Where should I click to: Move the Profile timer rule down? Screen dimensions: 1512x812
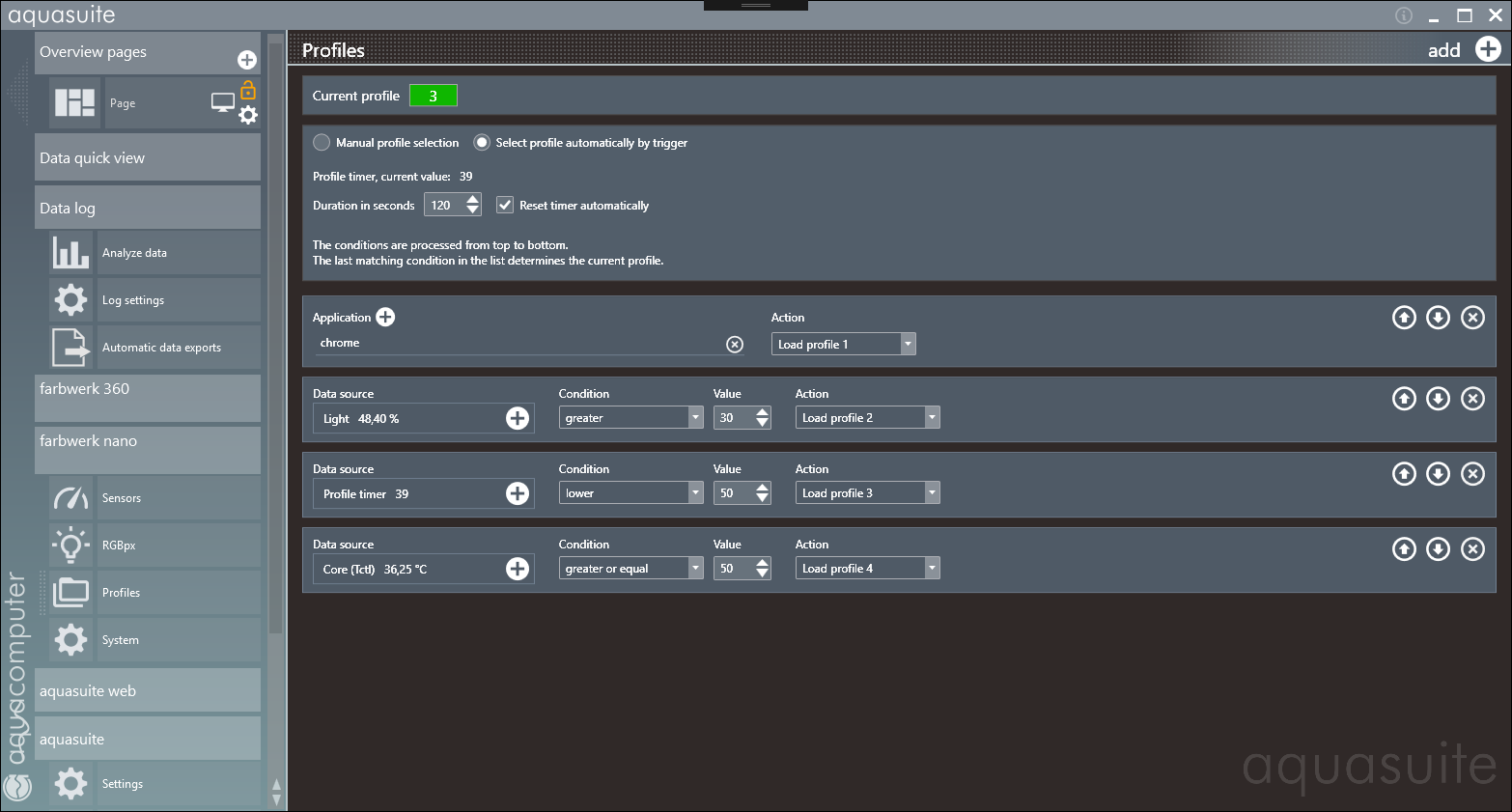[1438, 473]
